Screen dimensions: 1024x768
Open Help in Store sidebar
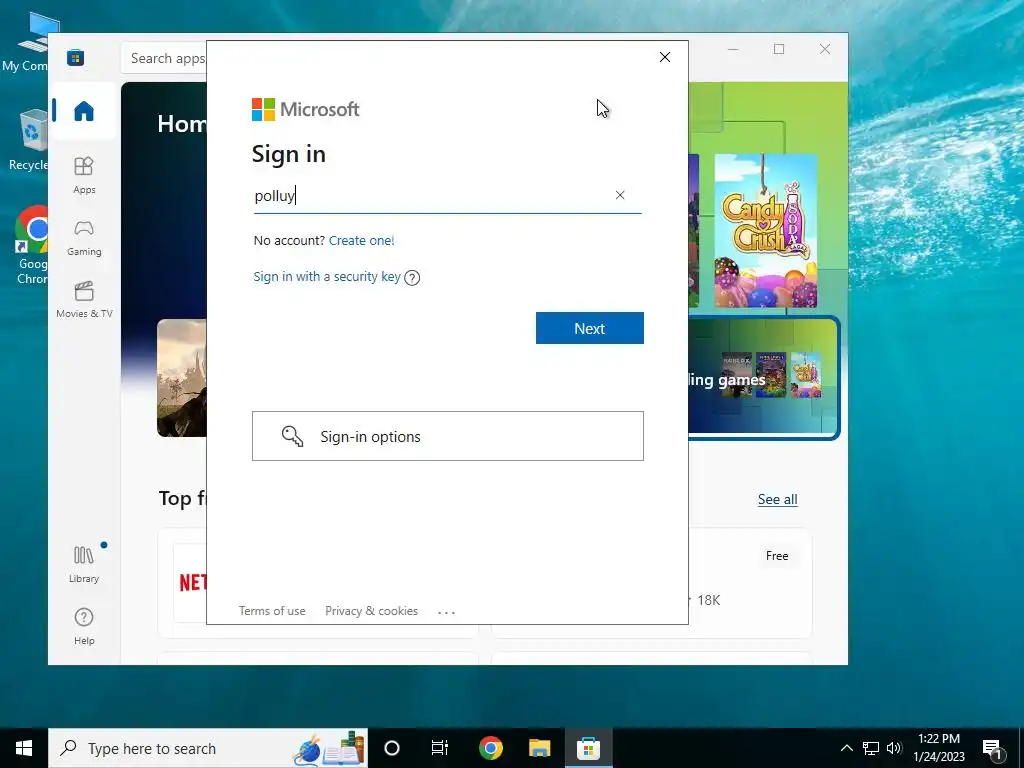click(84, 626)
